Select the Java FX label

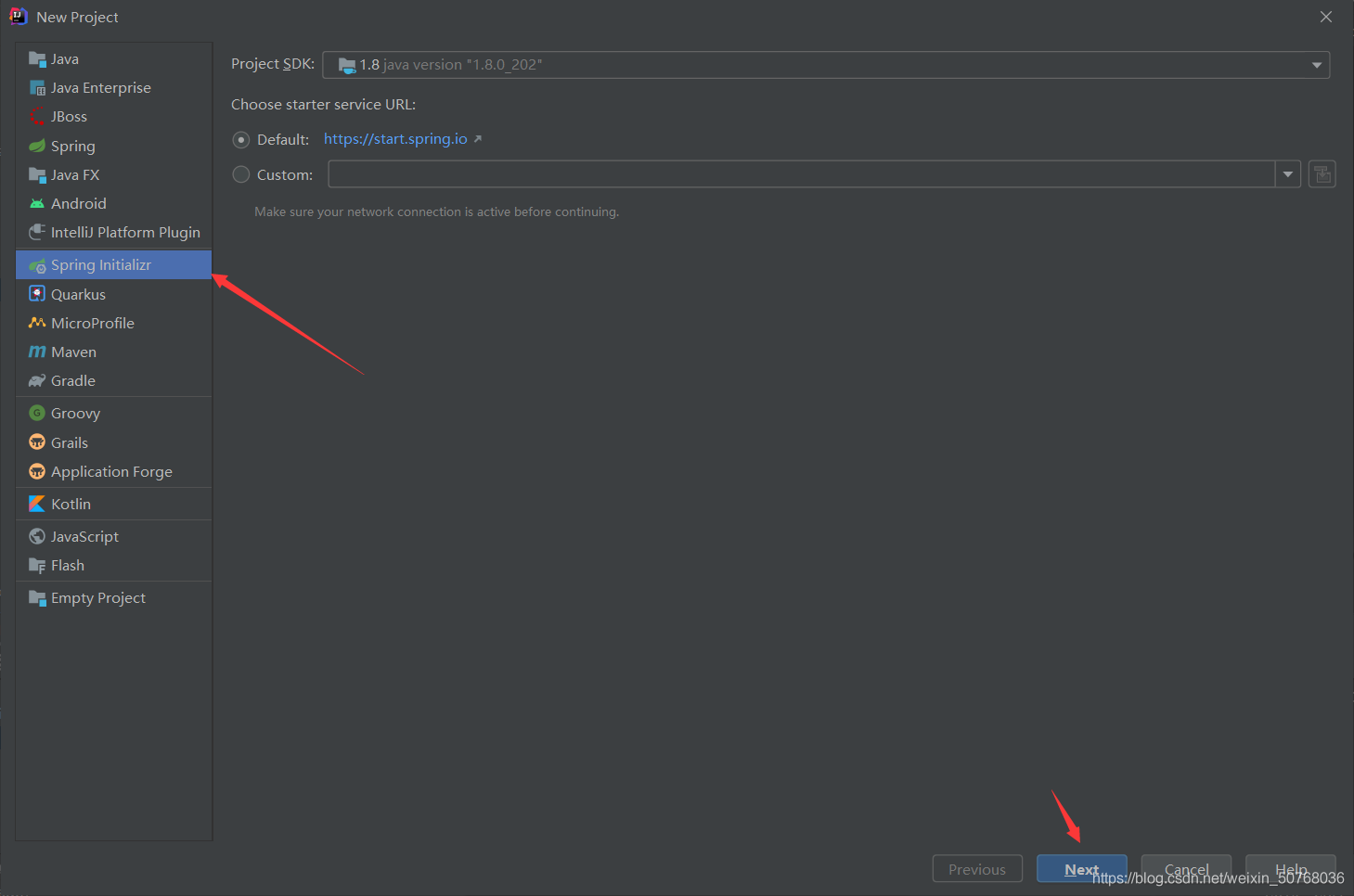tap(75, 175)
